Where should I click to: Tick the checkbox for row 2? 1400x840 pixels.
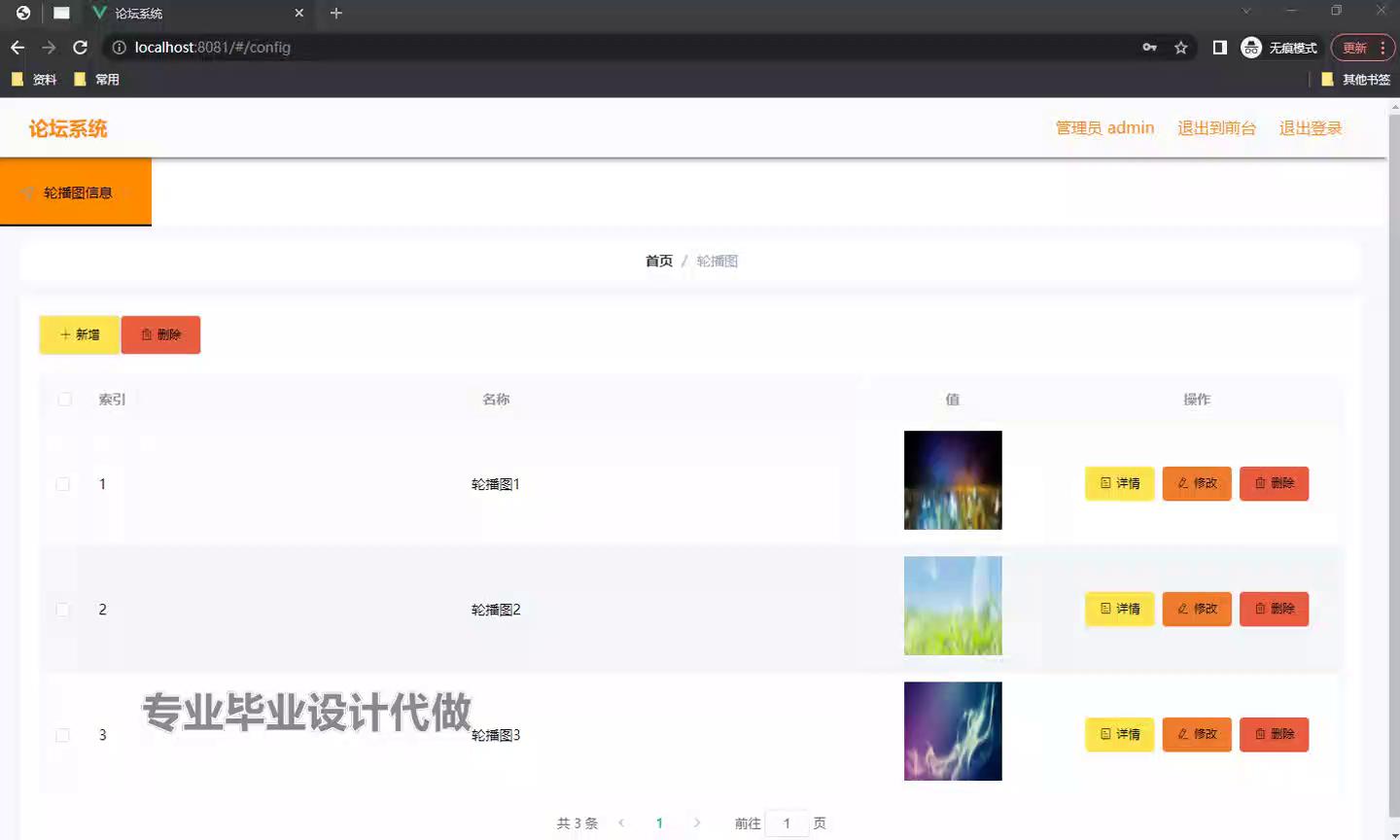63,610
